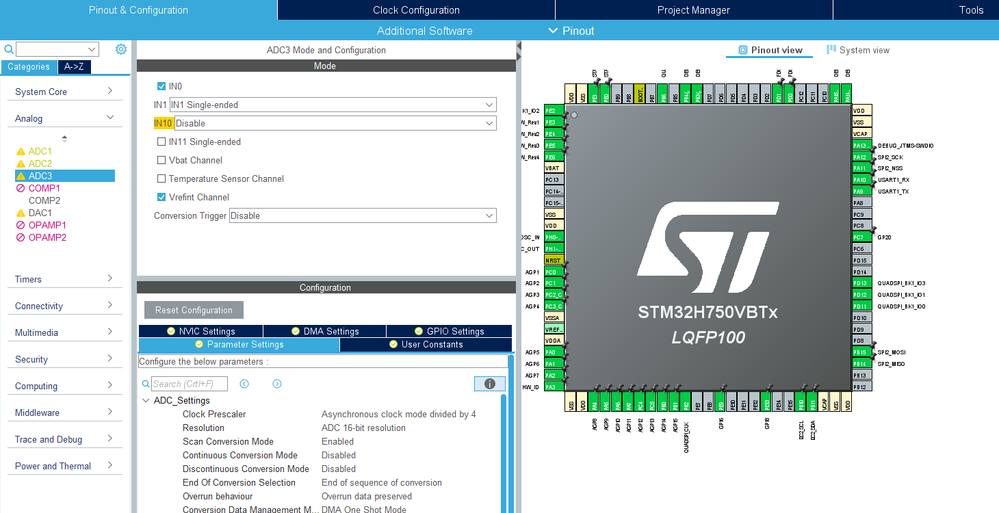The image size is (999, 513).
Task: Click the settings gear icon in categories panel
Action: click(121, 50)
